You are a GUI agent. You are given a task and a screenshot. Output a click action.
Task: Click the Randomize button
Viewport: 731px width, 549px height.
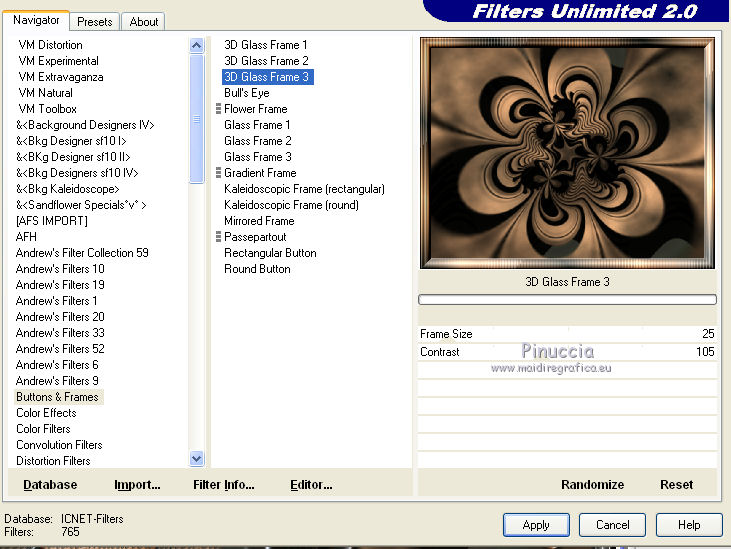[x=593, y=485]
